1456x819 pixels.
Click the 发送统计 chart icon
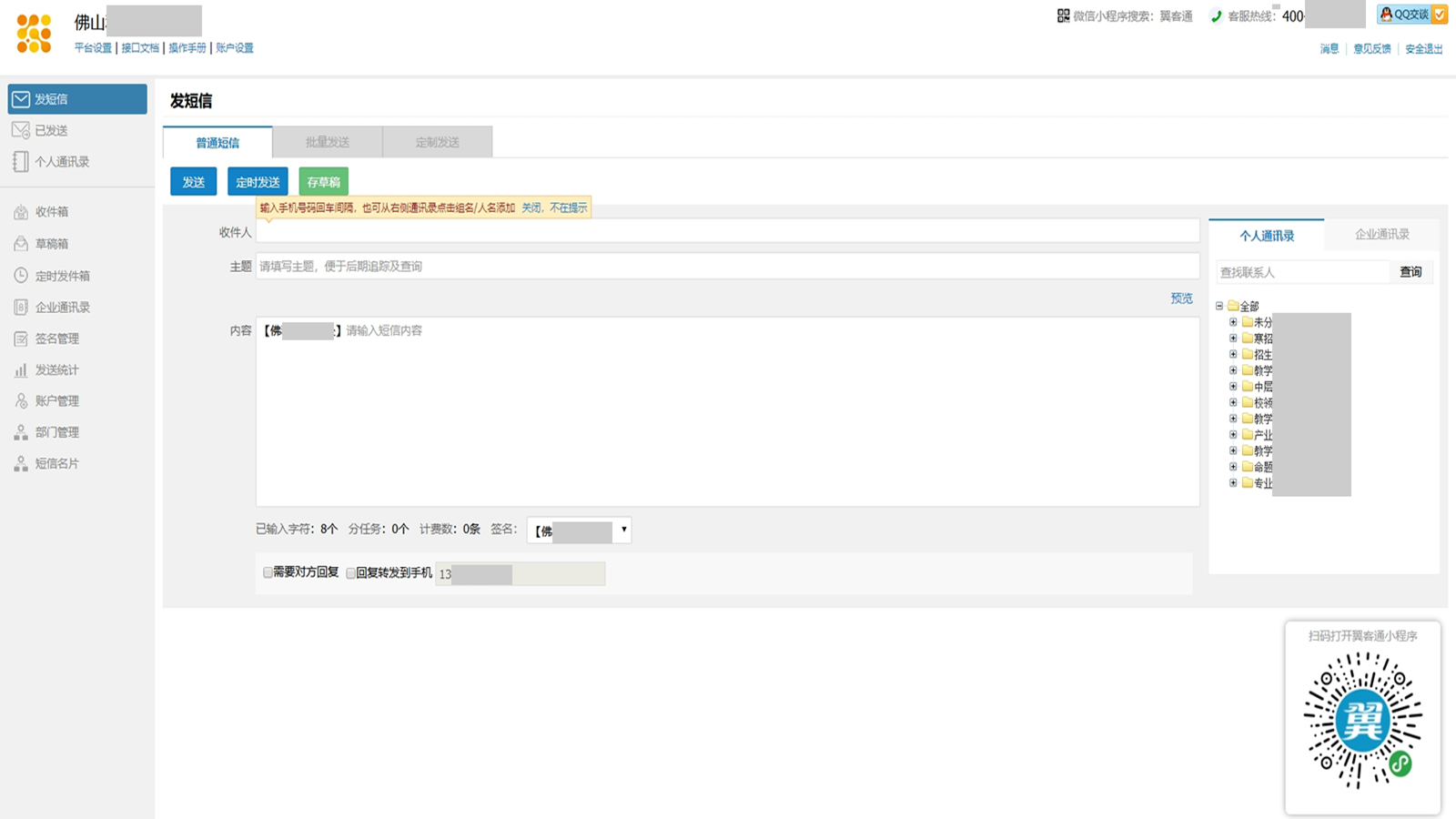(x=21, y=370)
